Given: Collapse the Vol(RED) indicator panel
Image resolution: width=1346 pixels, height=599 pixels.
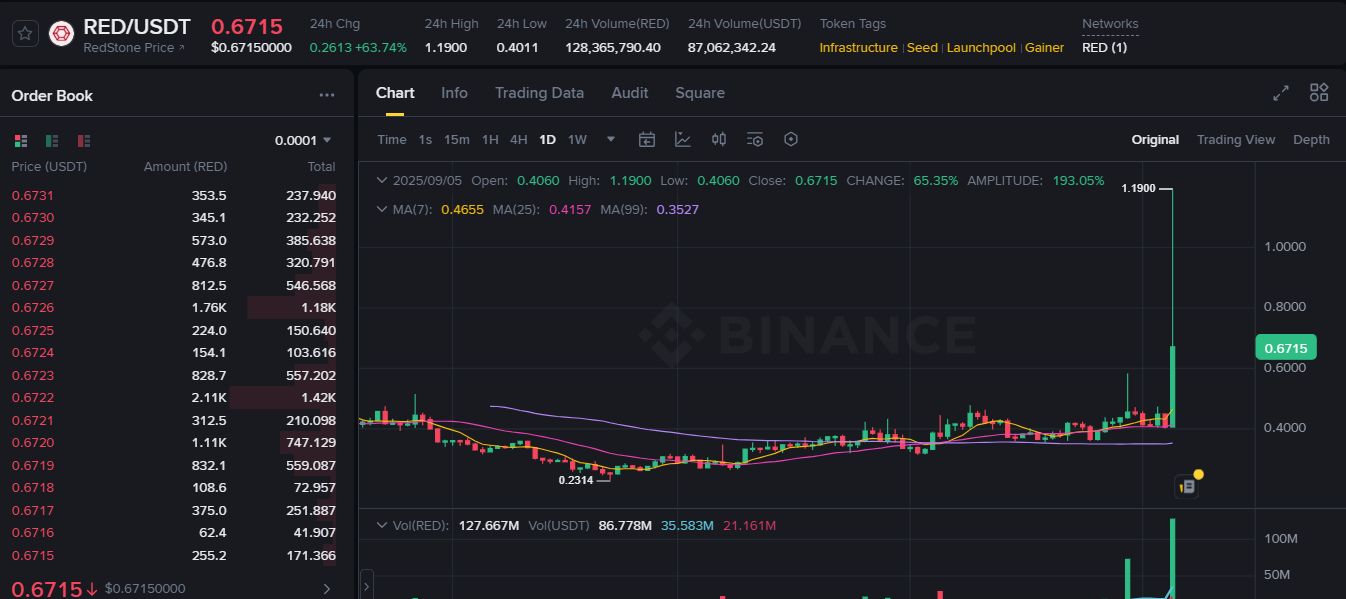Looking at the screenshot, I should [x=383, y=524].
